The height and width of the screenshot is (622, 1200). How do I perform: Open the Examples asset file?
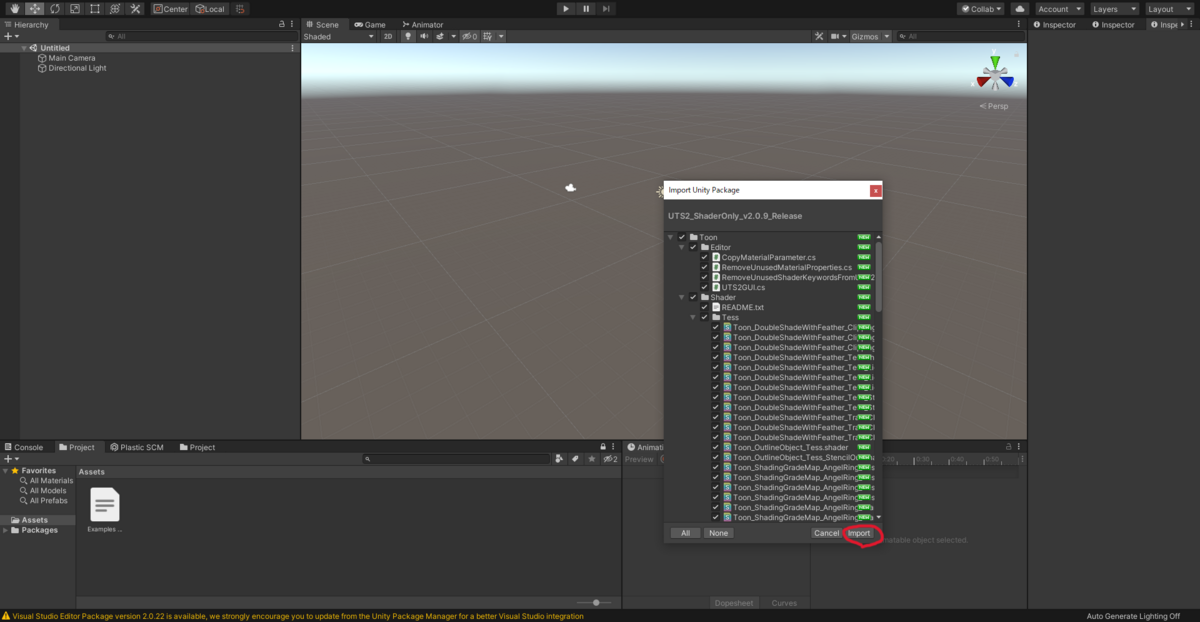click(105, 509)
